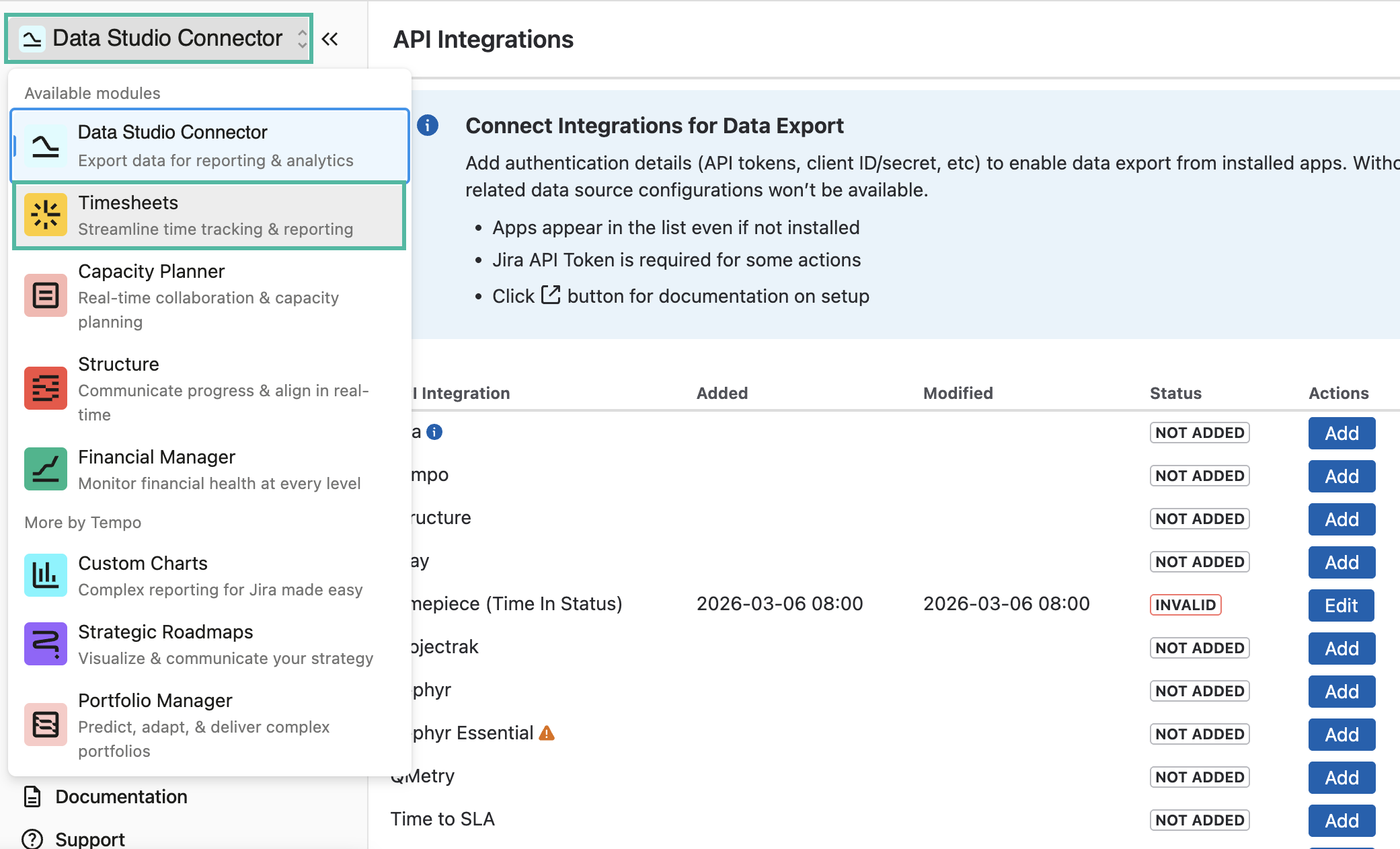1400x849 pixels.
Task: Click the warning icon next to Zephyr Essential
Action: click(547, 733)
